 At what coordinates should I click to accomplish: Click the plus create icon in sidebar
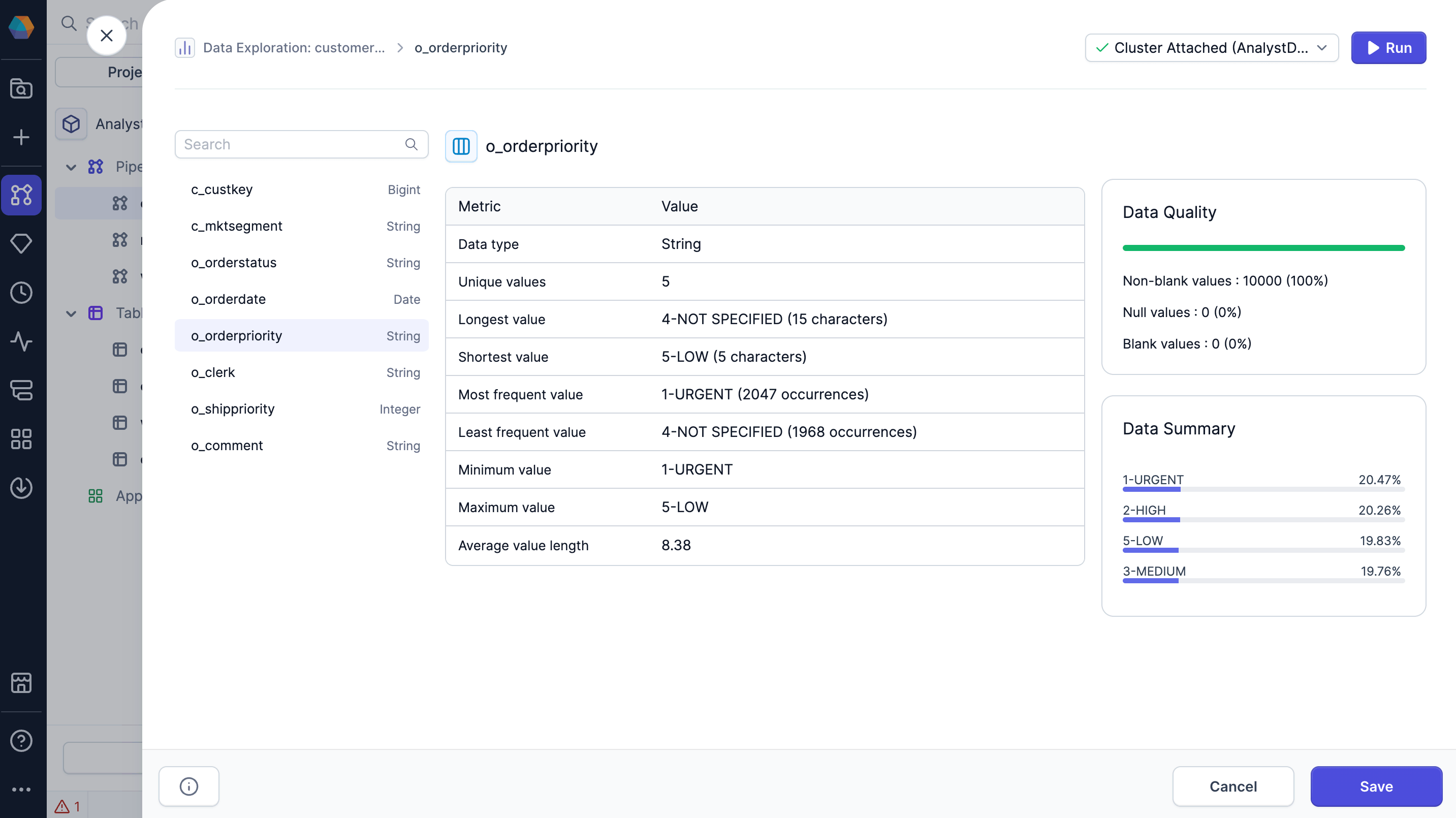(21, 137)
